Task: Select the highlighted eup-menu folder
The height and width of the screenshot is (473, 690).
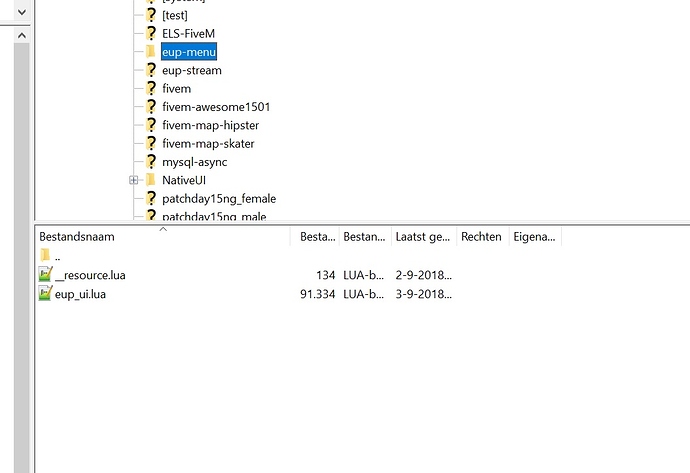Action: coord(189,52)
